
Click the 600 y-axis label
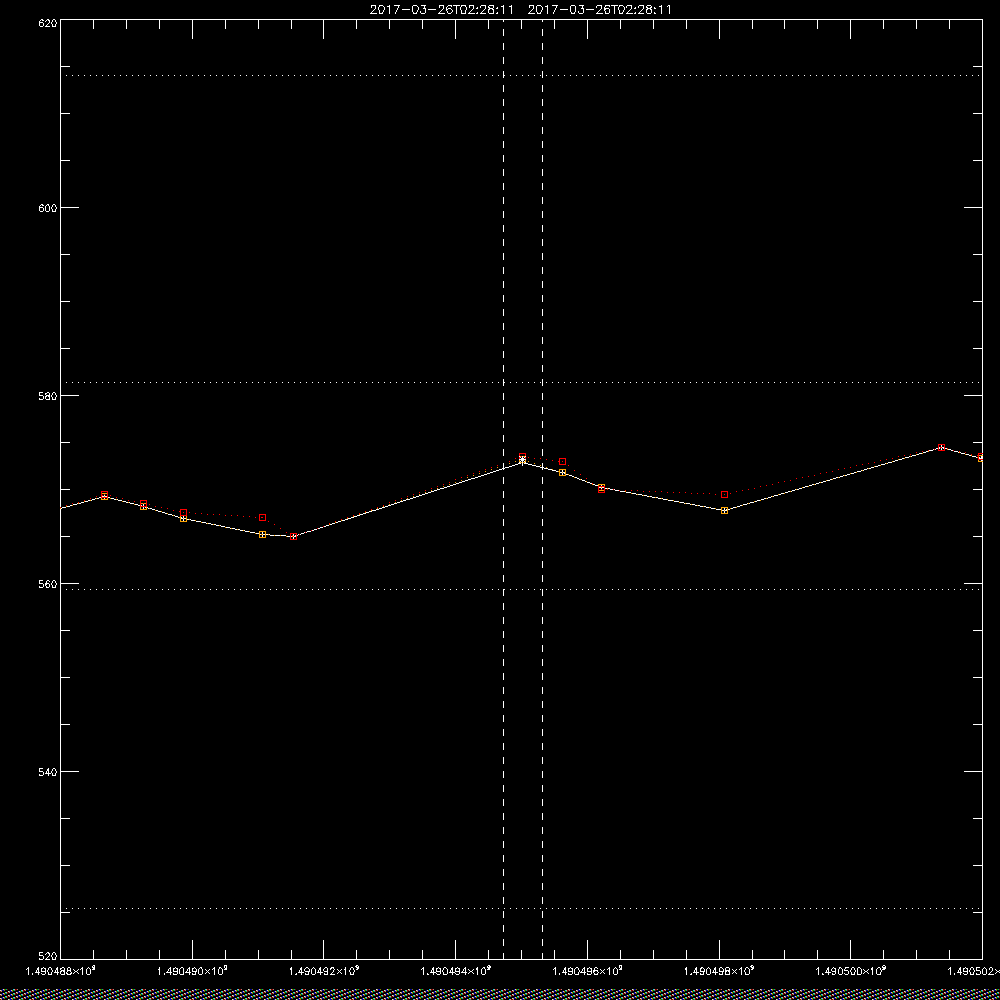coord(48,208)
